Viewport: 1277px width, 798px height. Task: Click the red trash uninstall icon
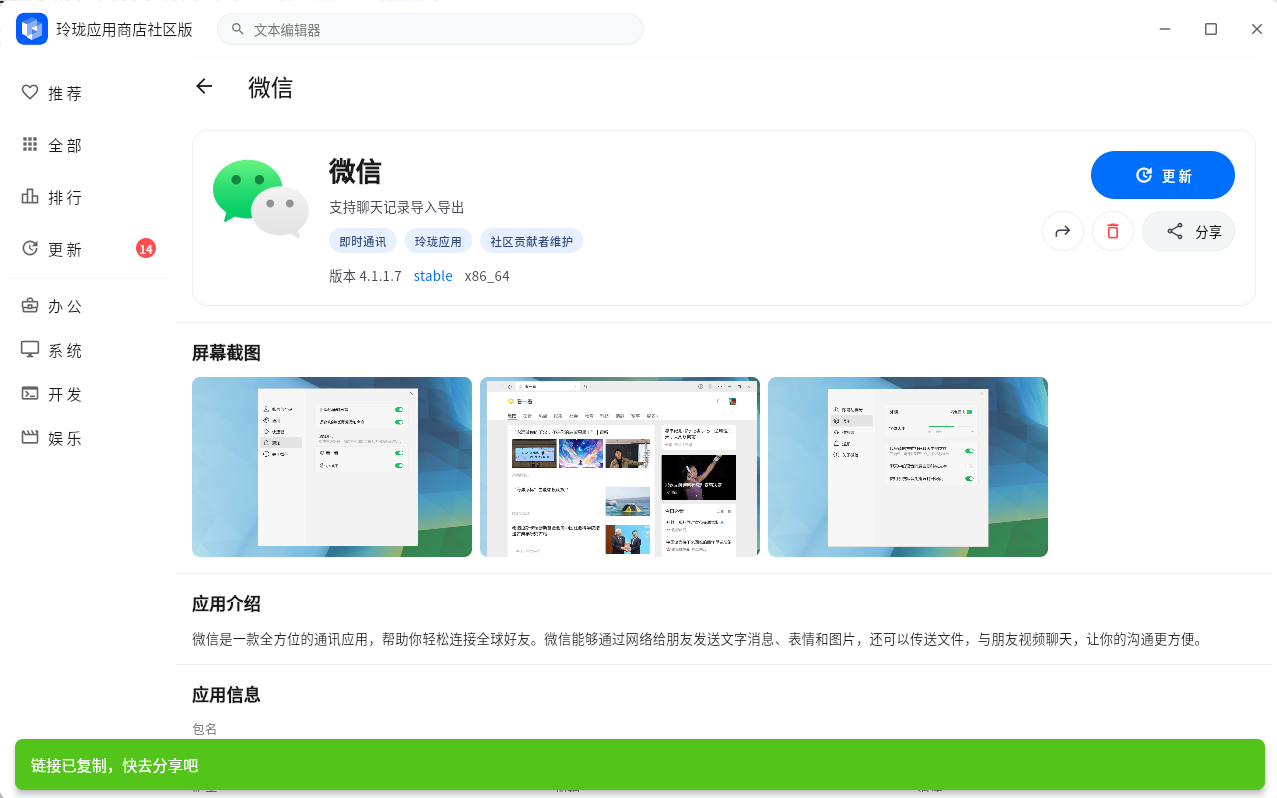tap(1113, 231)
